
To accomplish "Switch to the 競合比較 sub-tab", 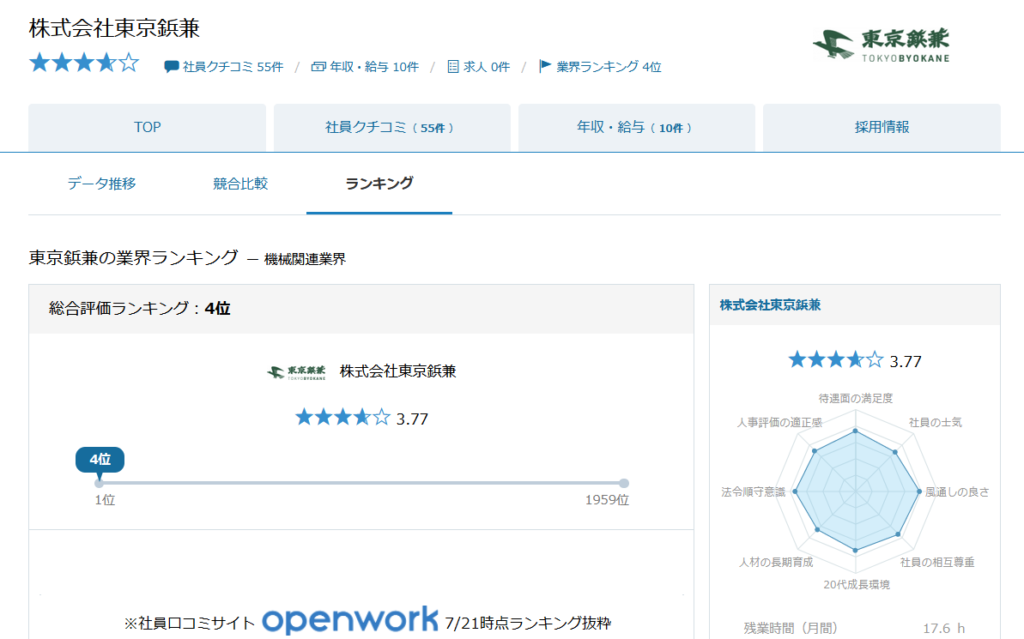I will pos(240,184).
